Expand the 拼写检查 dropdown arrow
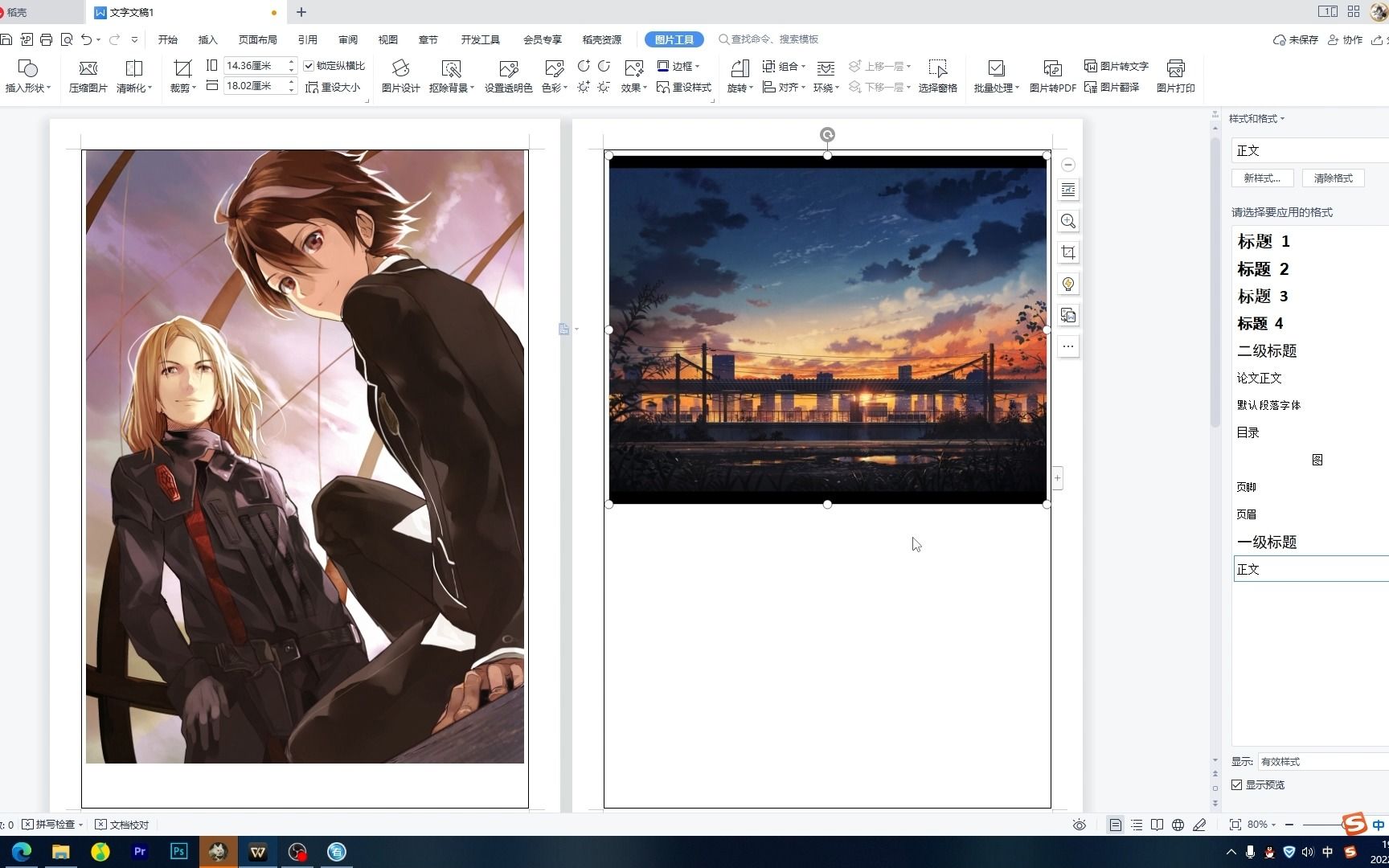This screenshot has height=868, width=1389. point(80,825)
